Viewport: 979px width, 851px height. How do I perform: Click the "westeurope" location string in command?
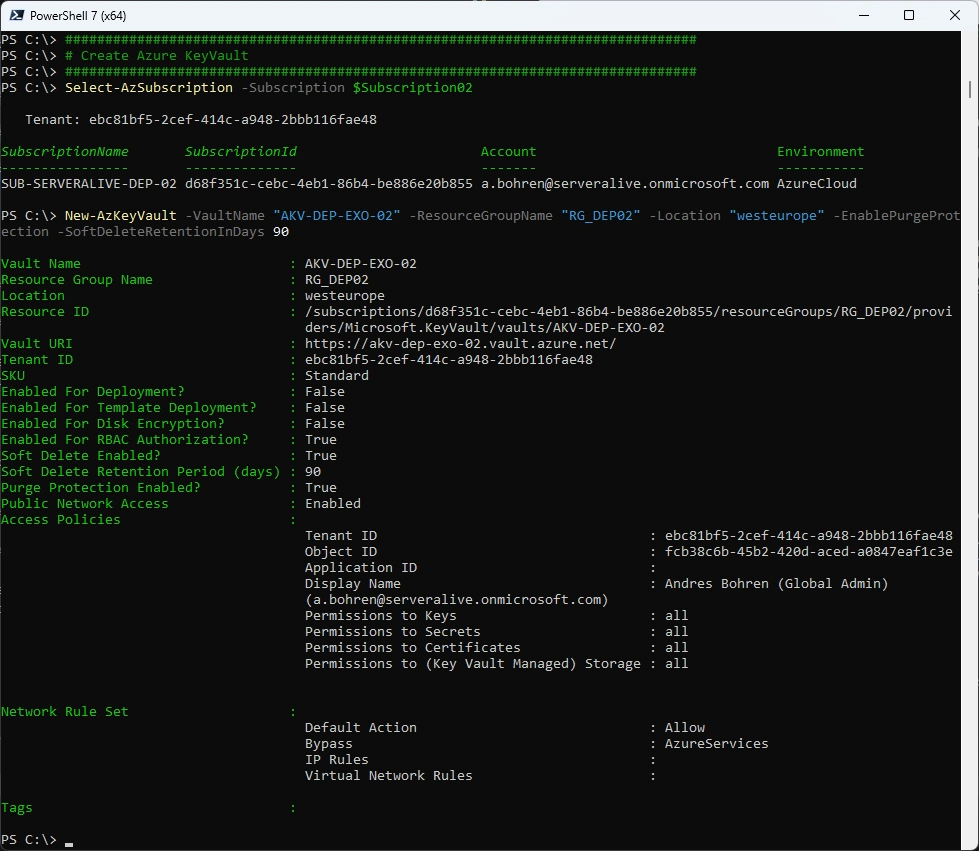[x=777, y=215]
